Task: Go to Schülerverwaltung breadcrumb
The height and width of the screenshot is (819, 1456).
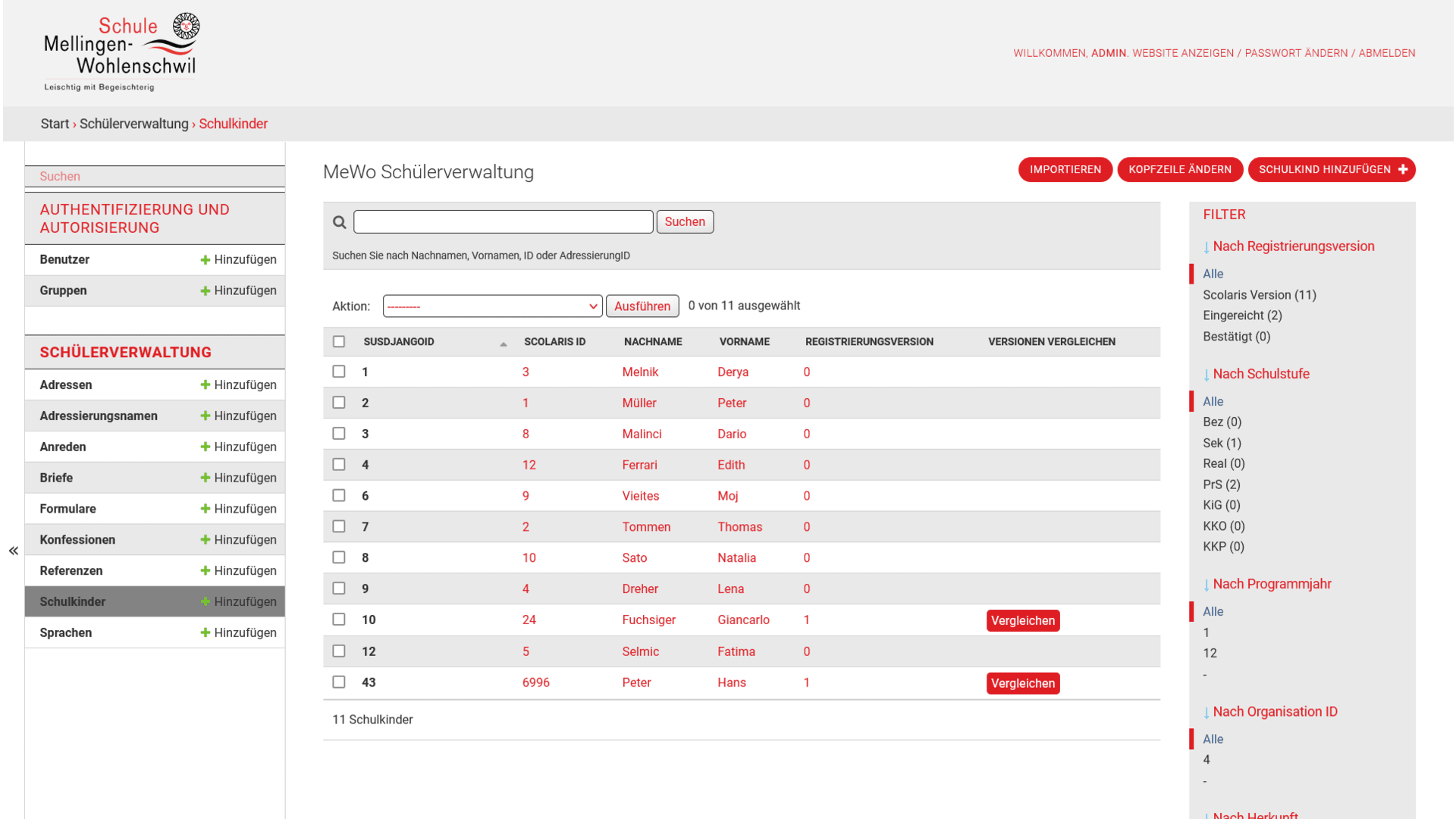Action: 134,124
